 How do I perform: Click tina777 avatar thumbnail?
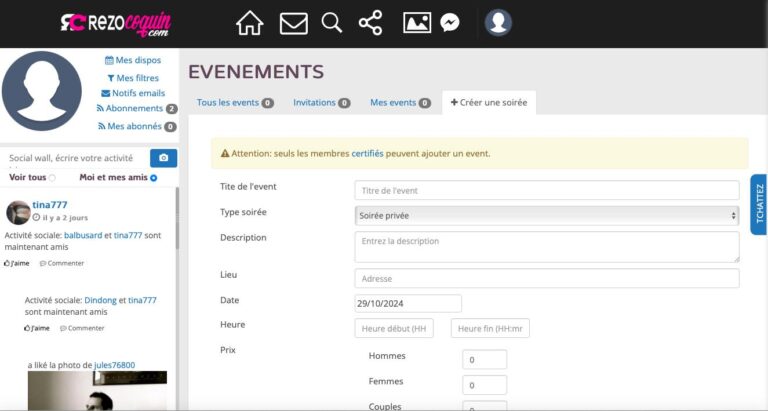tap(18, 213)
